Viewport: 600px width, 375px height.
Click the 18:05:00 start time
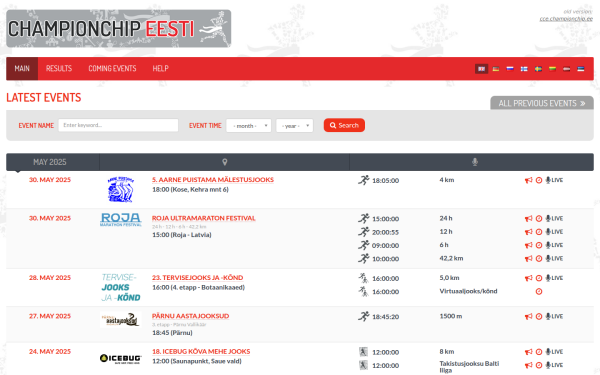pos(385,181)
